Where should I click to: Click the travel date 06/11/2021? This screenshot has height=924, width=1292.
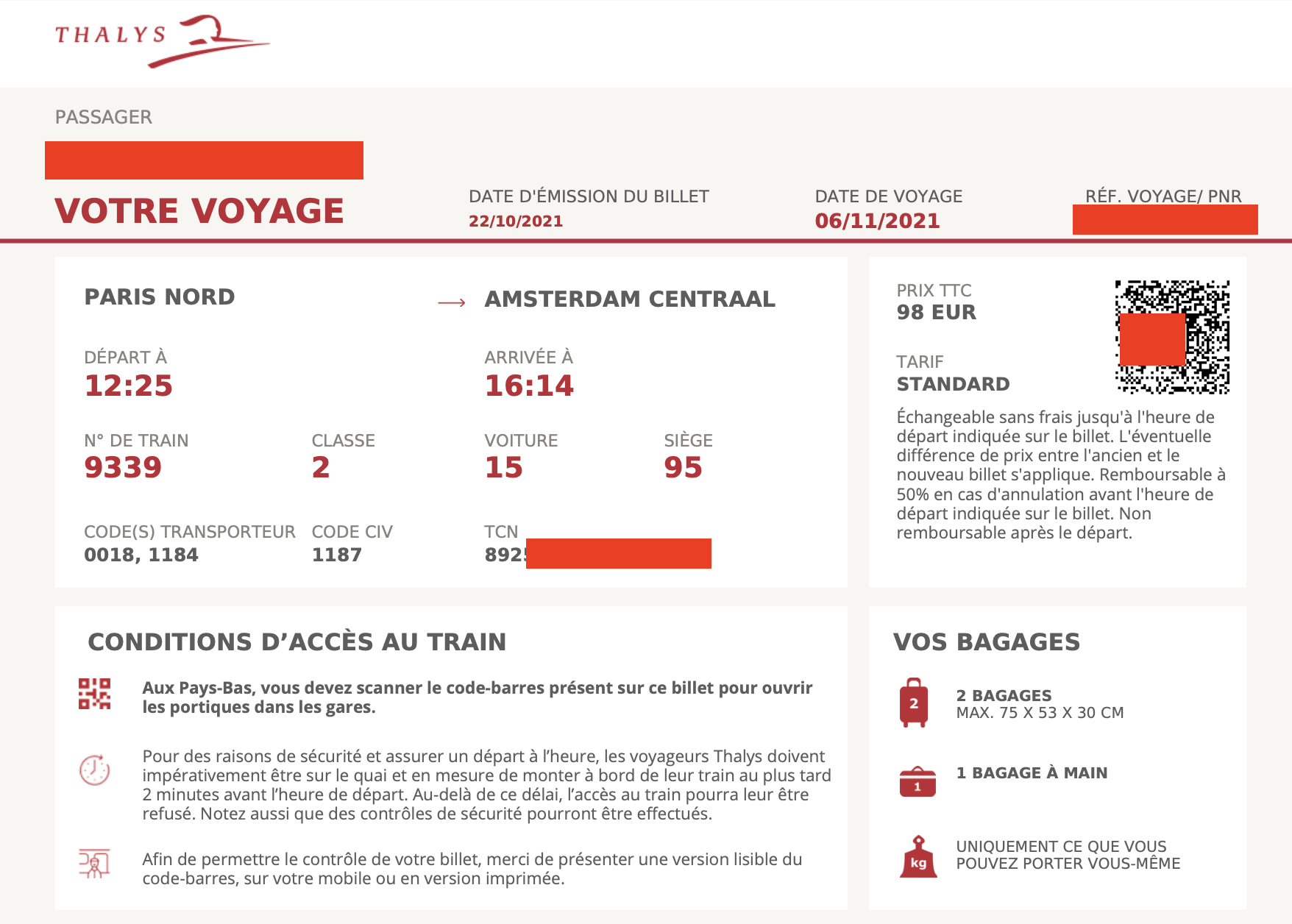click(877, 221)
